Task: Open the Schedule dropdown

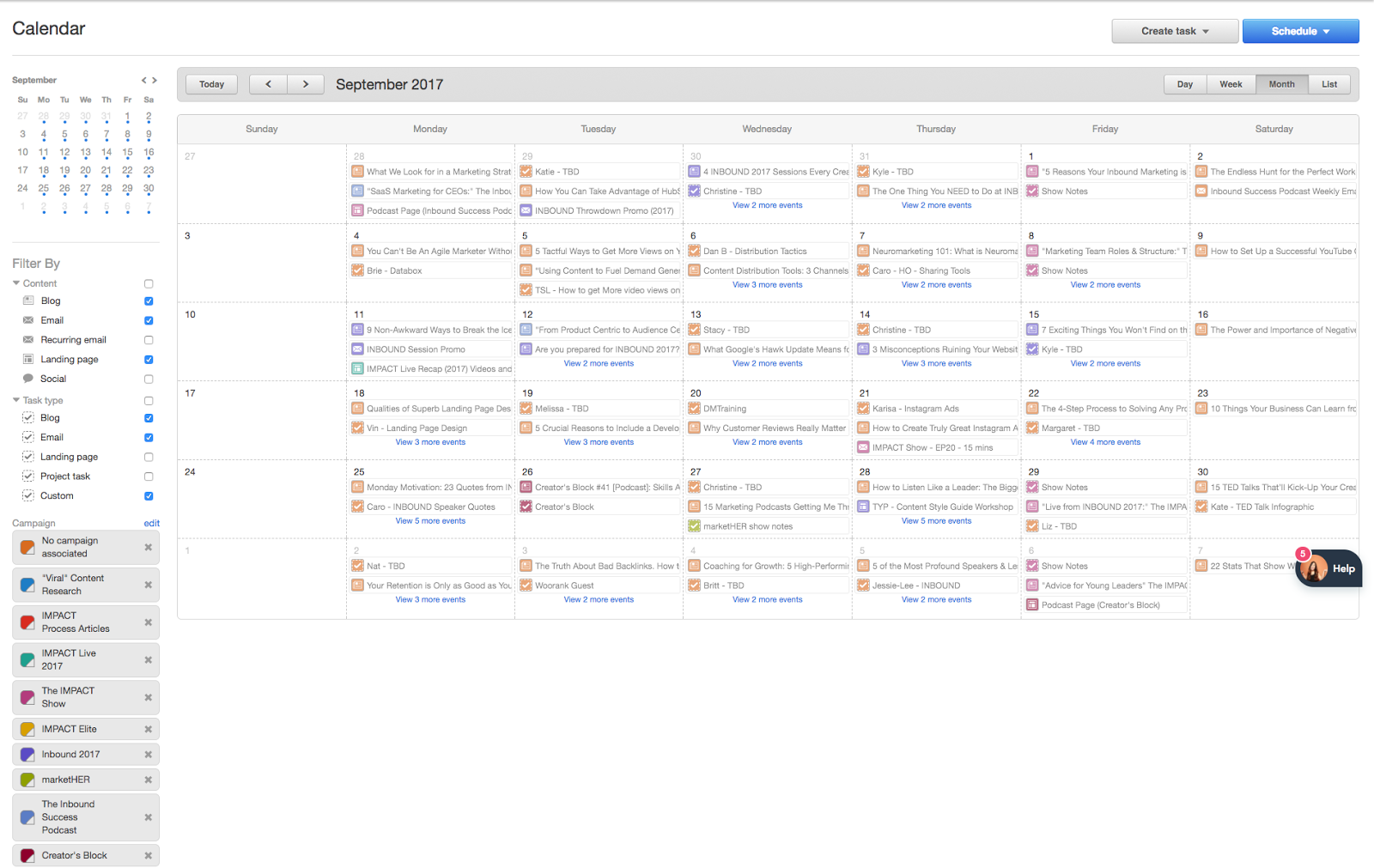Action: click(1299, 31)
